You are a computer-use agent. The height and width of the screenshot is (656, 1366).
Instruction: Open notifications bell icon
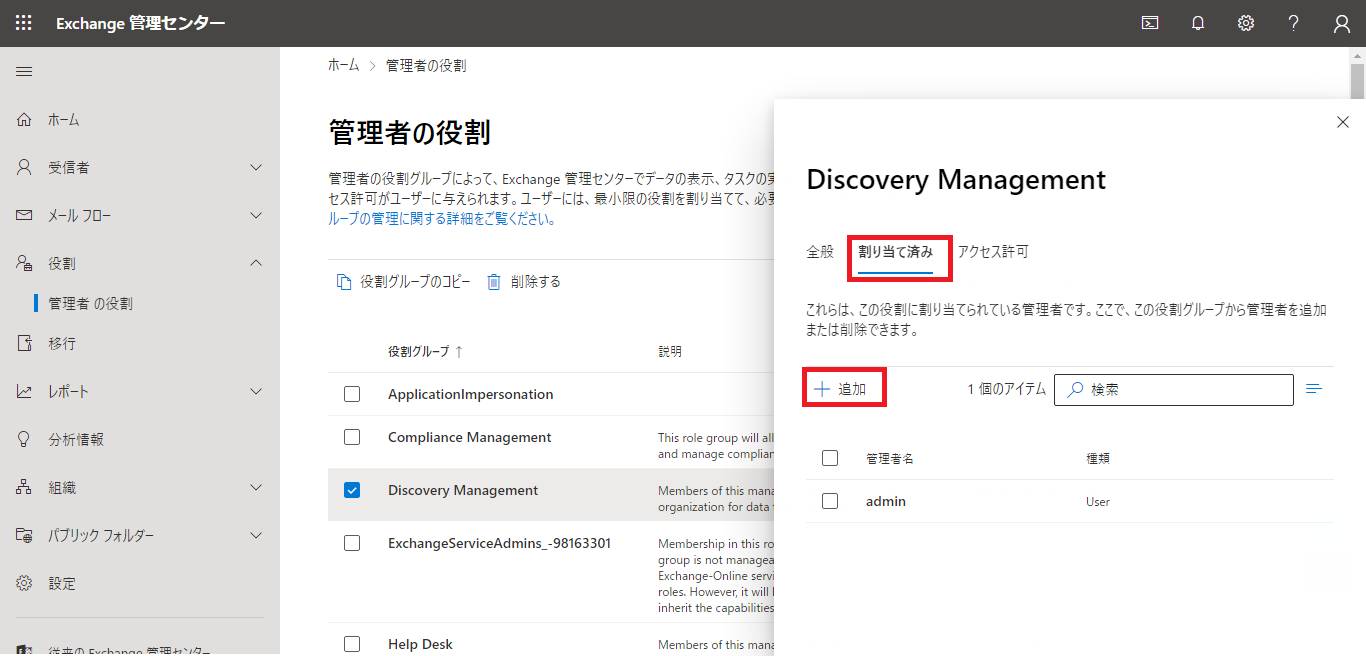(x=1198, y=23)
